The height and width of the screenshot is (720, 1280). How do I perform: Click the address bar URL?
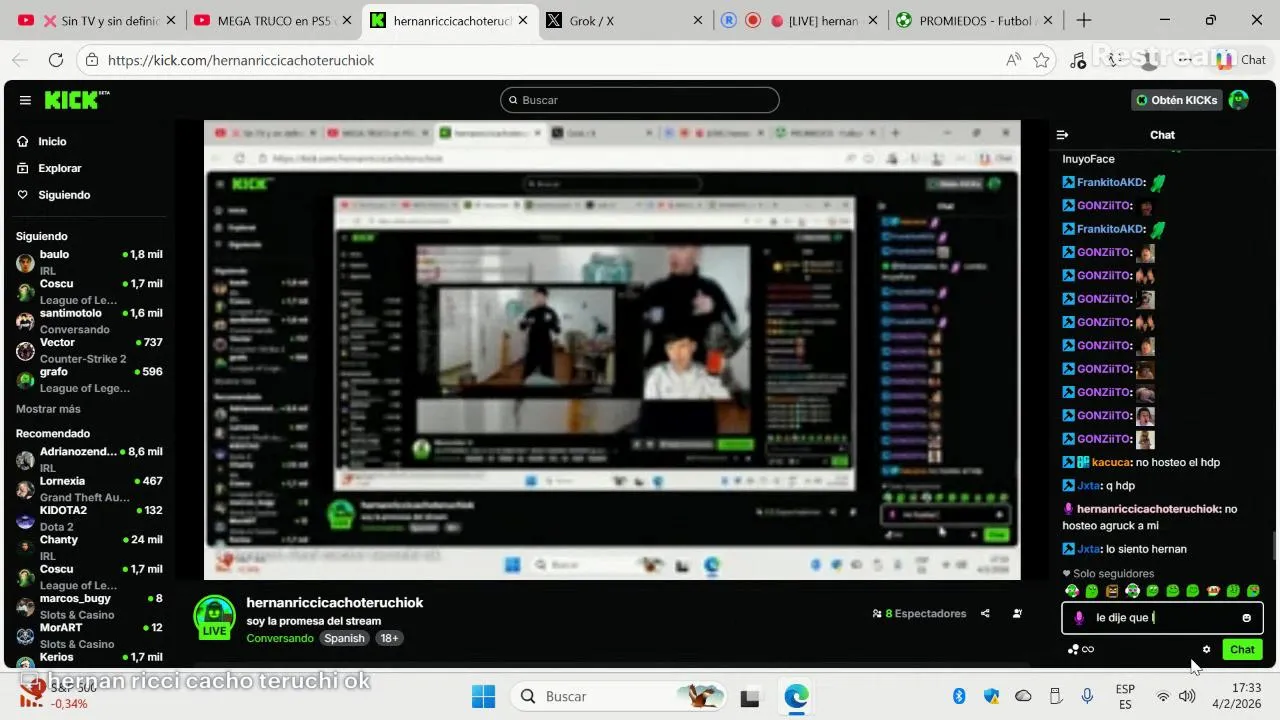coord(241,60)
